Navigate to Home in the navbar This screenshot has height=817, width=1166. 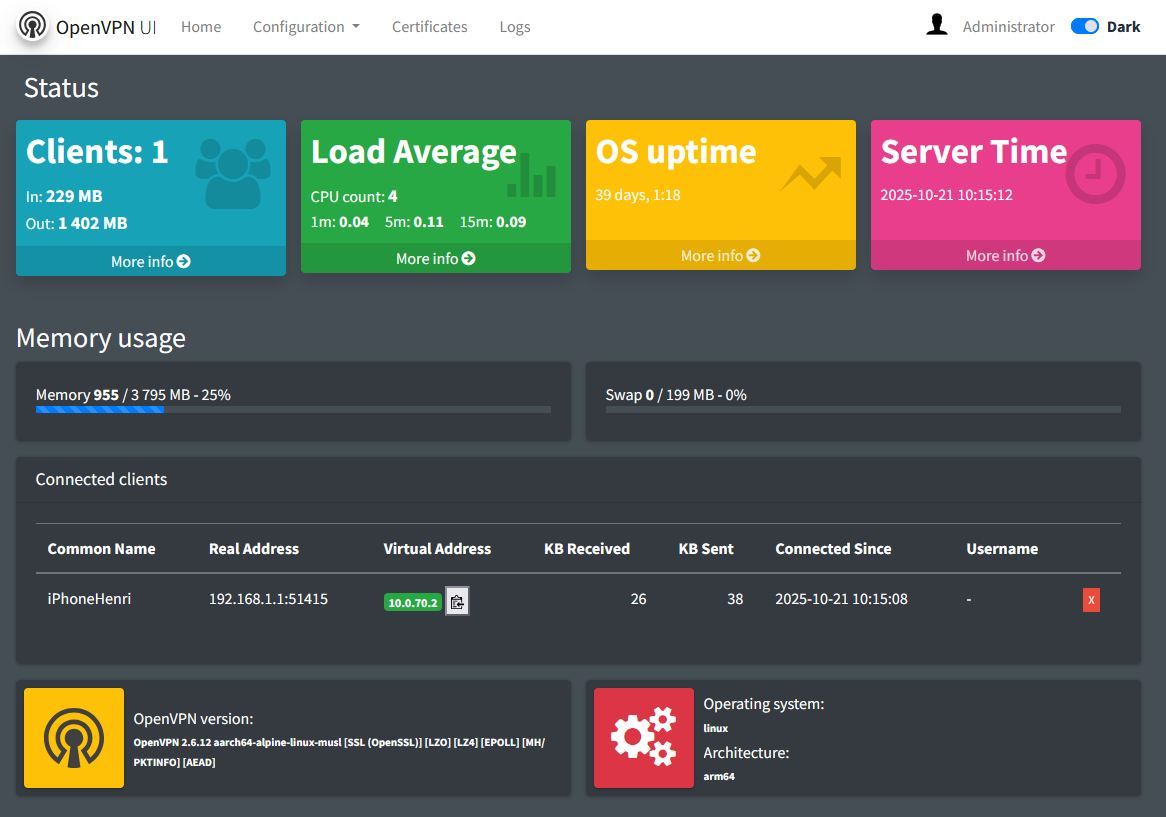[x=201, y=27]
